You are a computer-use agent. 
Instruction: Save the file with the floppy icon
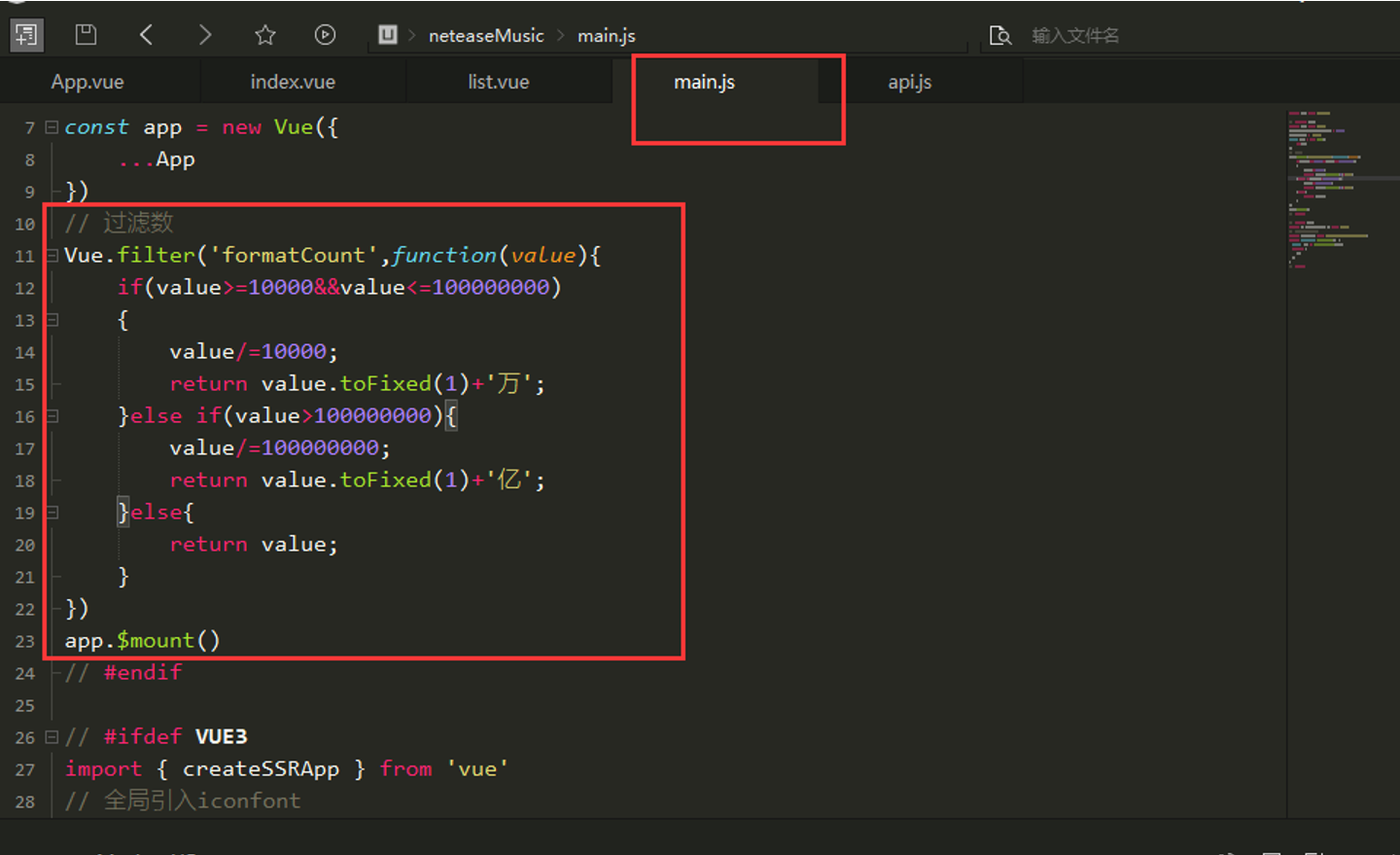pyautogui.click(x=86, y=35)
